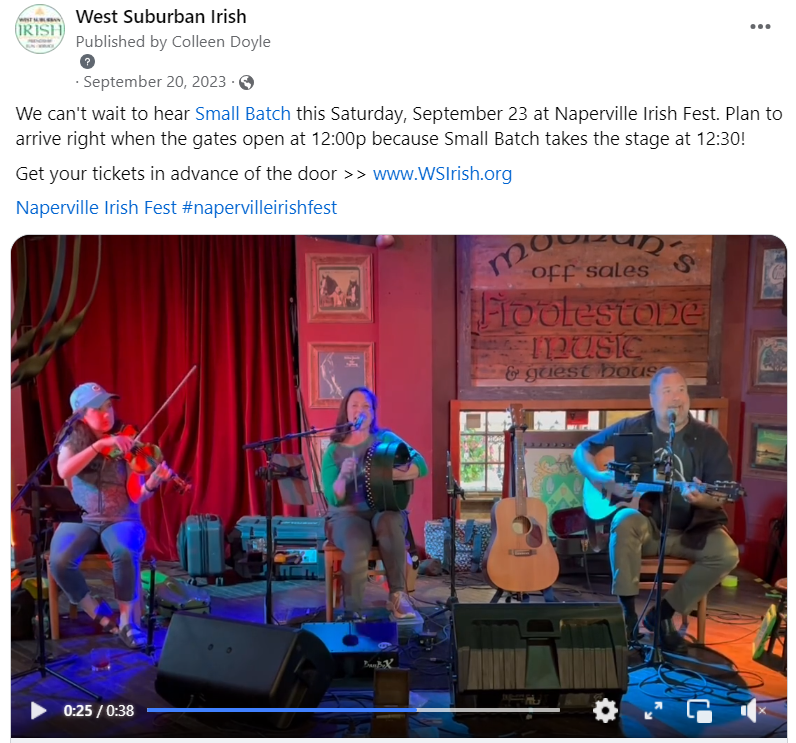Unmute the video audio

(752, 711)
